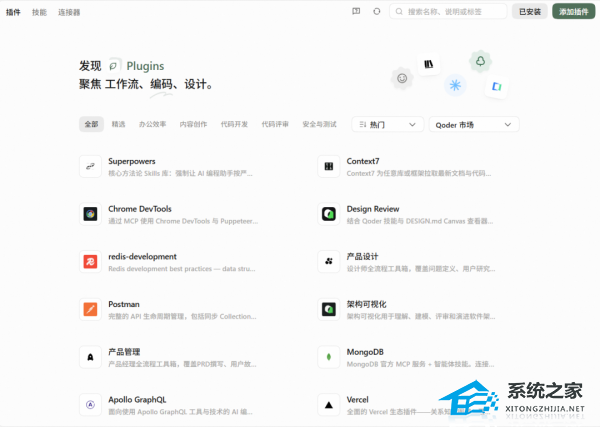Switch to the 插件 tab

pyautogui.click(x=13, y=12)
